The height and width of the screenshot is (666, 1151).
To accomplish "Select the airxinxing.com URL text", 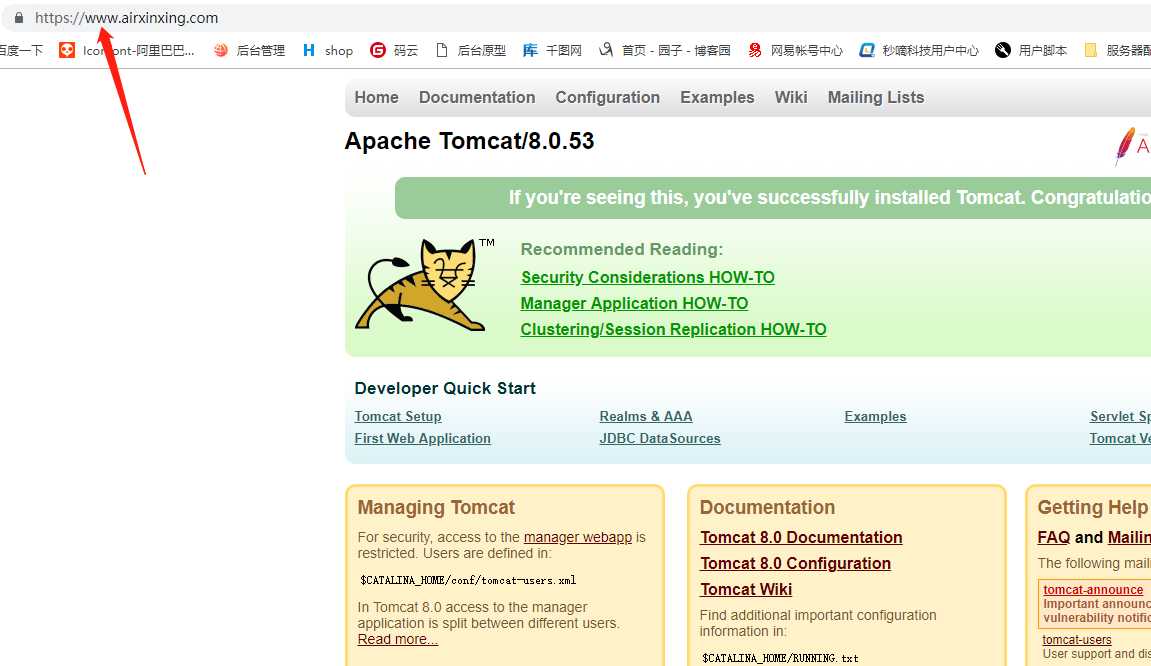I will click(126, 18).
